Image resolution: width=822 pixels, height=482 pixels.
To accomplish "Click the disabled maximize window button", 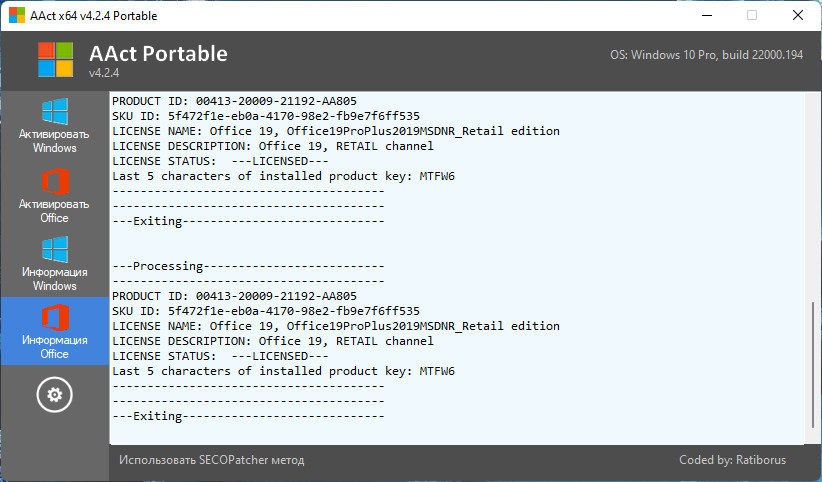I will [x=751, y=16].
